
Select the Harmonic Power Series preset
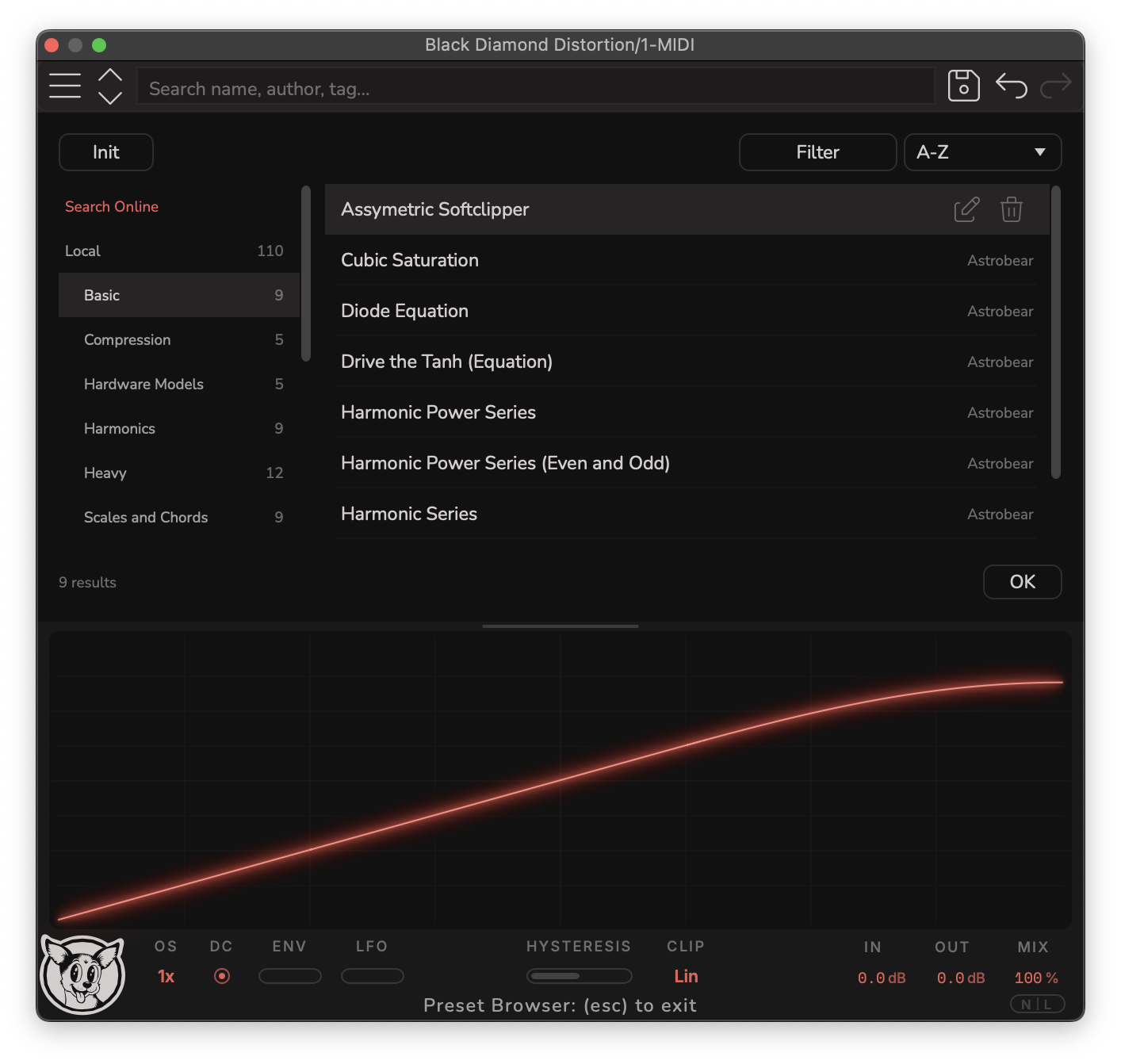coord(687,412)
